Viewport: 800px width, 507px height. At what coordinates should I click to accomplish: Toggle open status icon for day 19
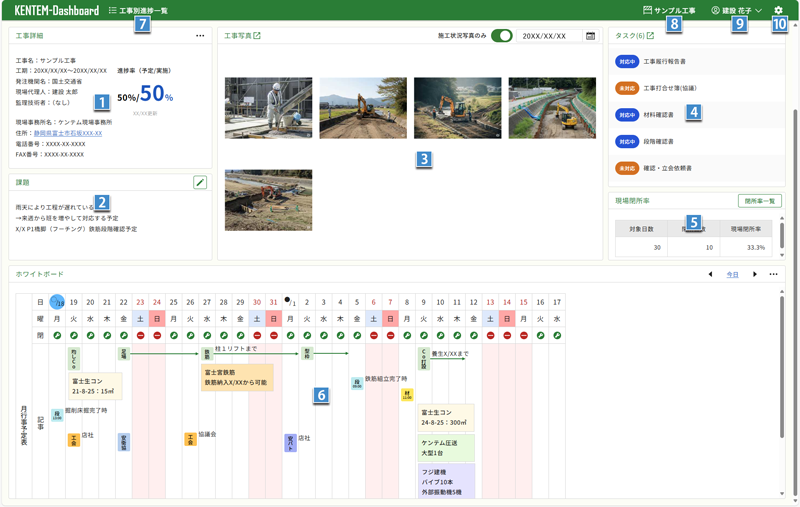[74, 336]
